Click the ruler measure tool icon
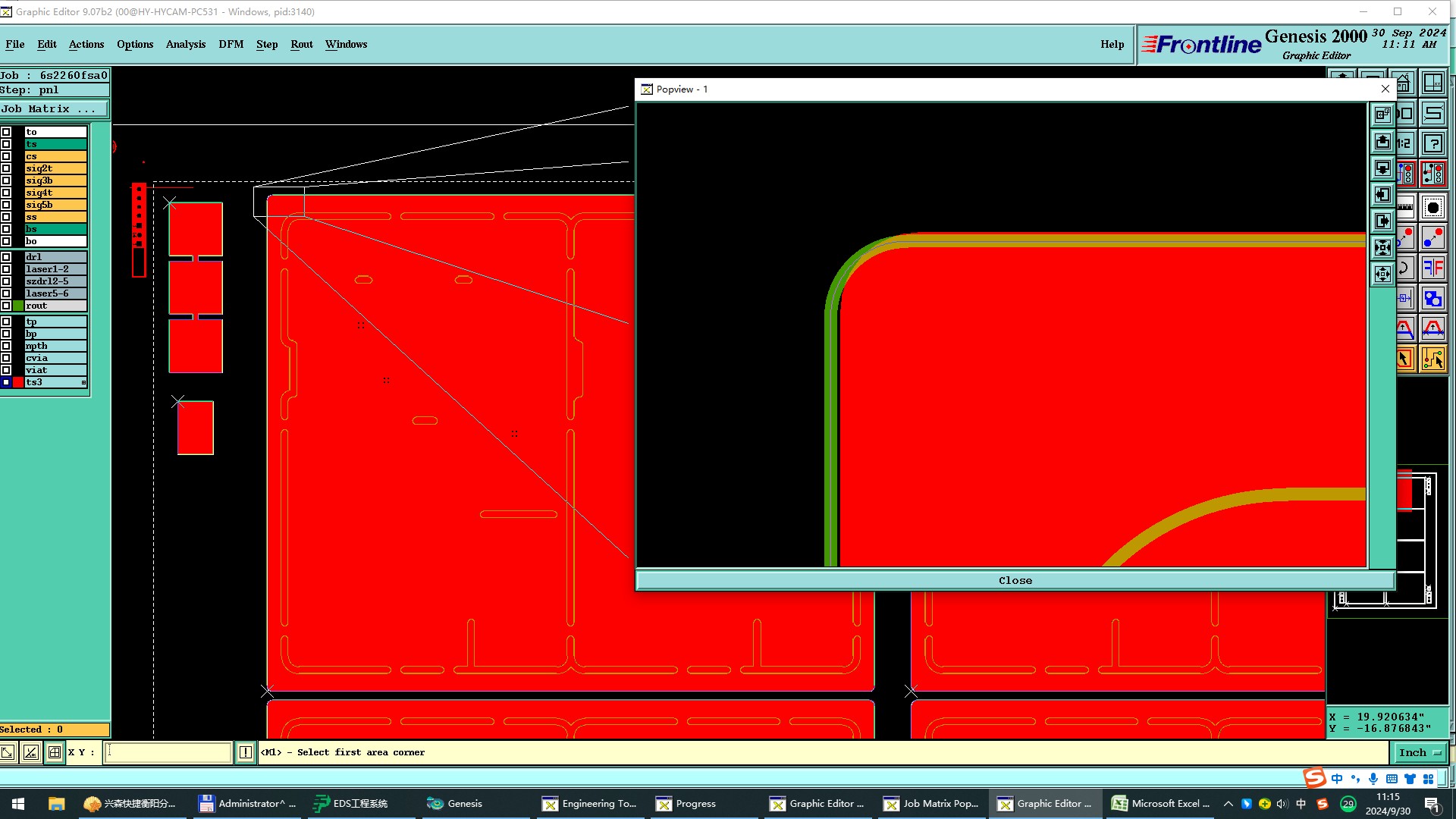Screen dimensions: 1456x819 click(x=1405, y=207)
